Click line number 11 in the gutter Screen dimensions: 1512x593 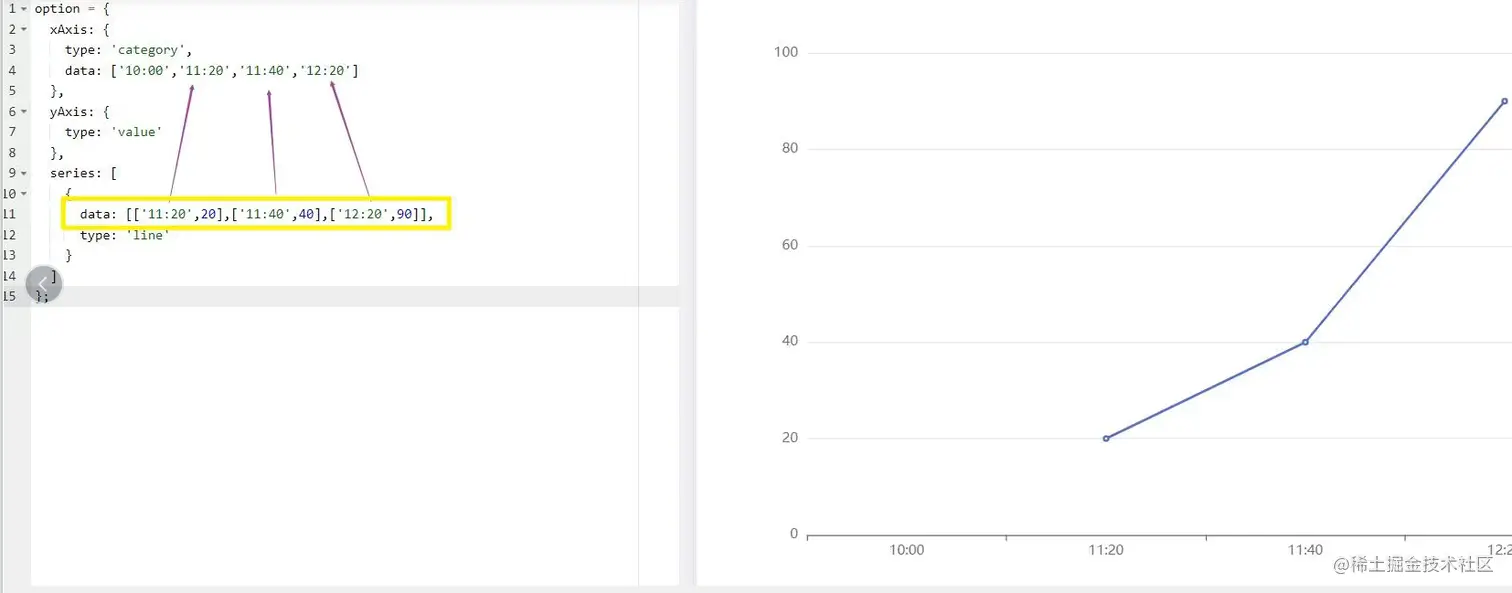point(10,214)
